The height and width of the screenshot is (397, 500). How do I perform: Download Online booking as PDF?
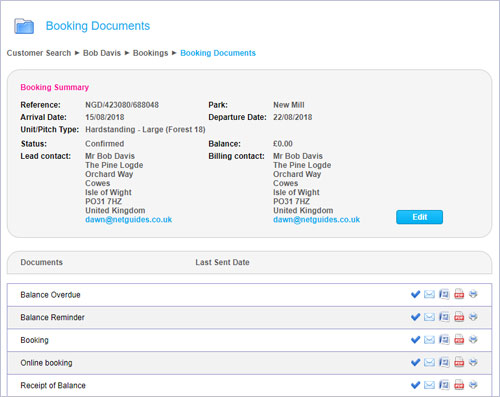[459, 362]
